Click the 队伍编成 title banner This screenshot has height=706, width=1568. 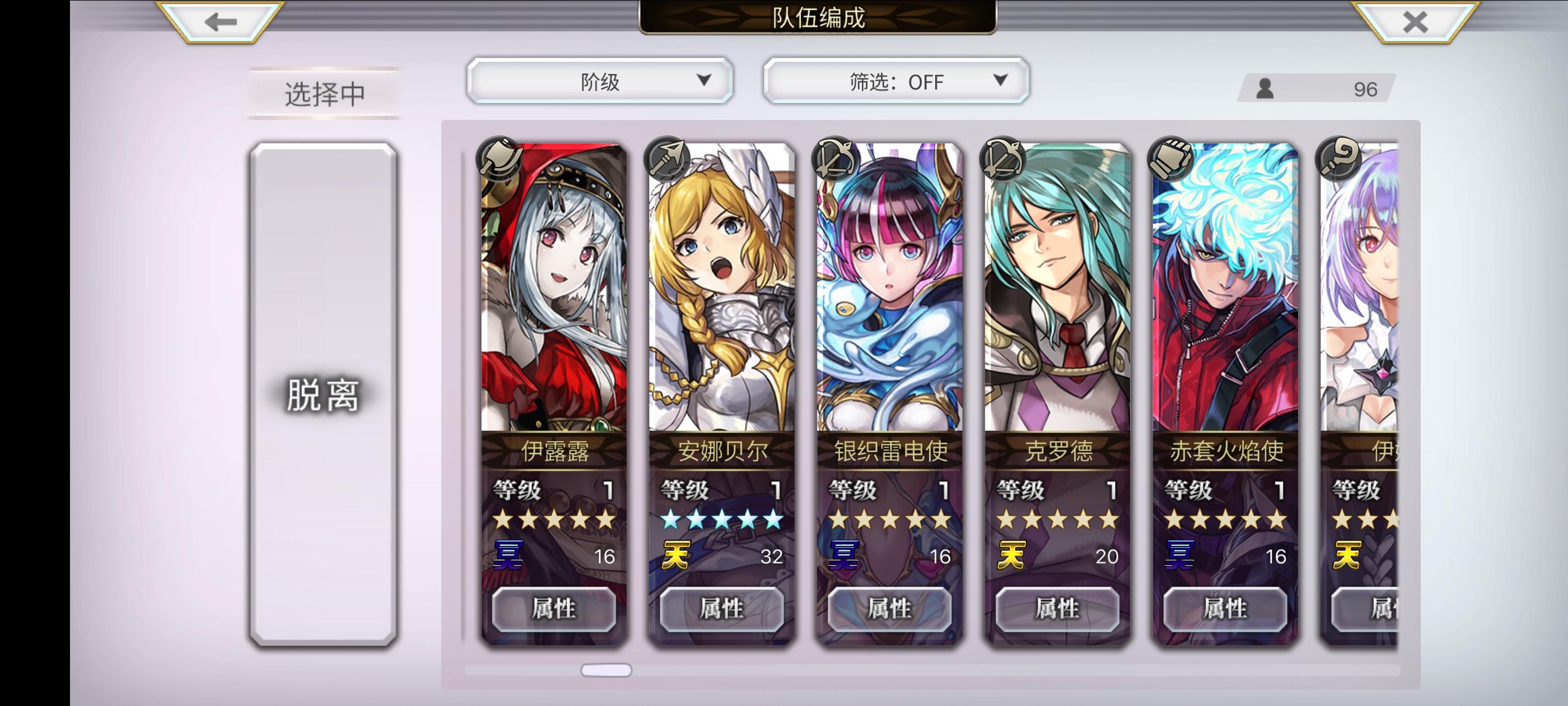(818, 17)
